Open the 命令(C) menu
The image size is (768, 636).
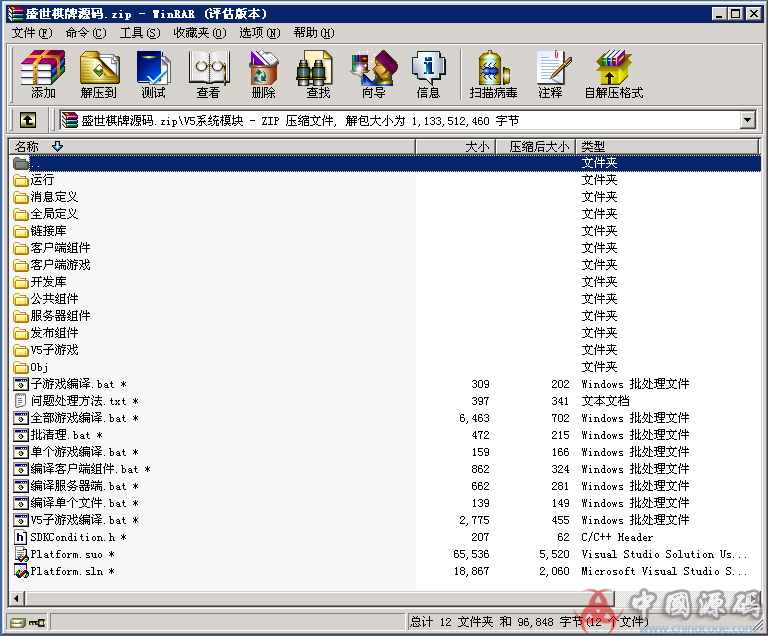point(86,33)
